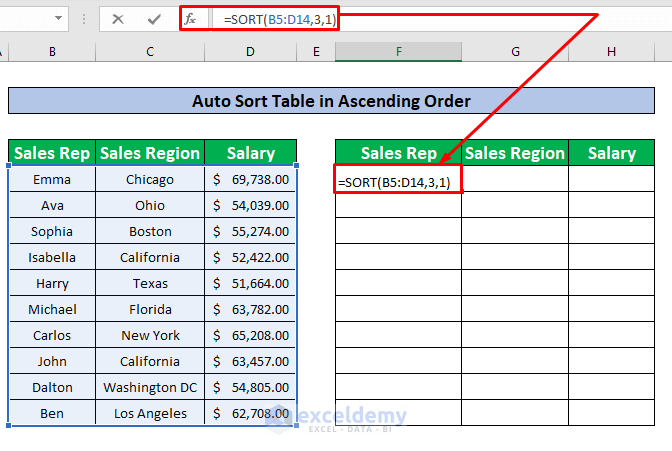Select column C header
The width and height of the screenshot is (672, 451).
tap(150, 51)
